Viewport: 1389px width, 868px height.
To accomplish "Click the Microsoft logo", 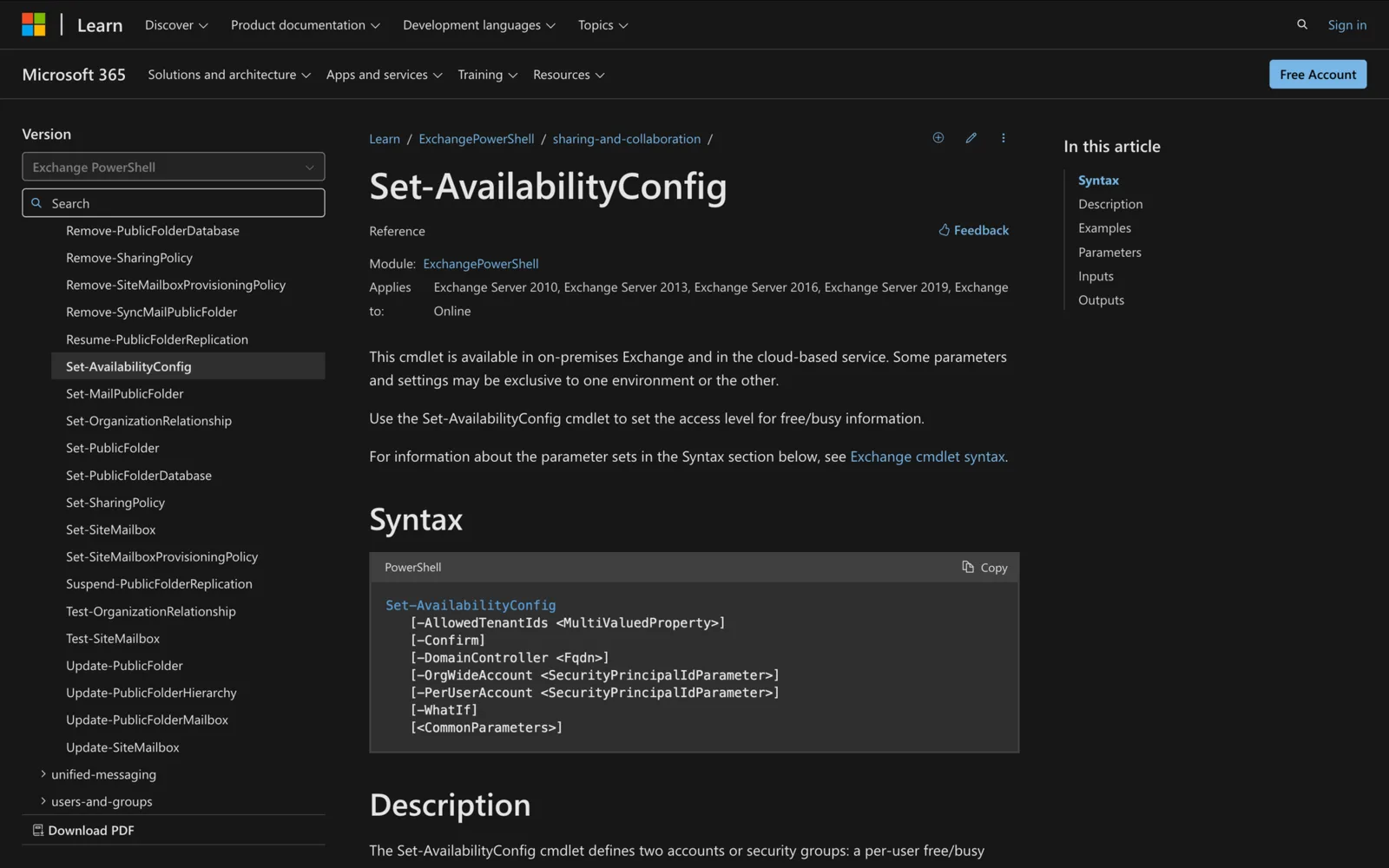I will [x=34, y=24].
